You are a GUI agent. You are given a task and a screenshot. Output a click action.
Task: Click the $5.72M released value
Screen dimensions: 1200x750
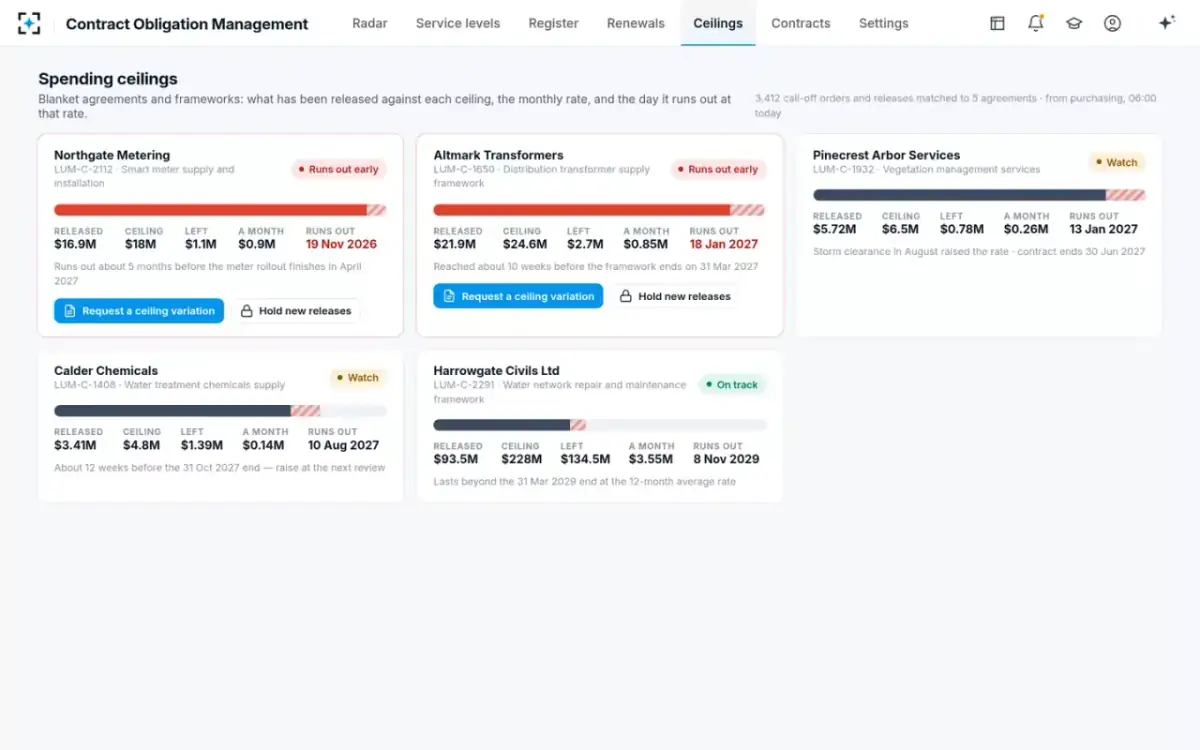(835, 229)
